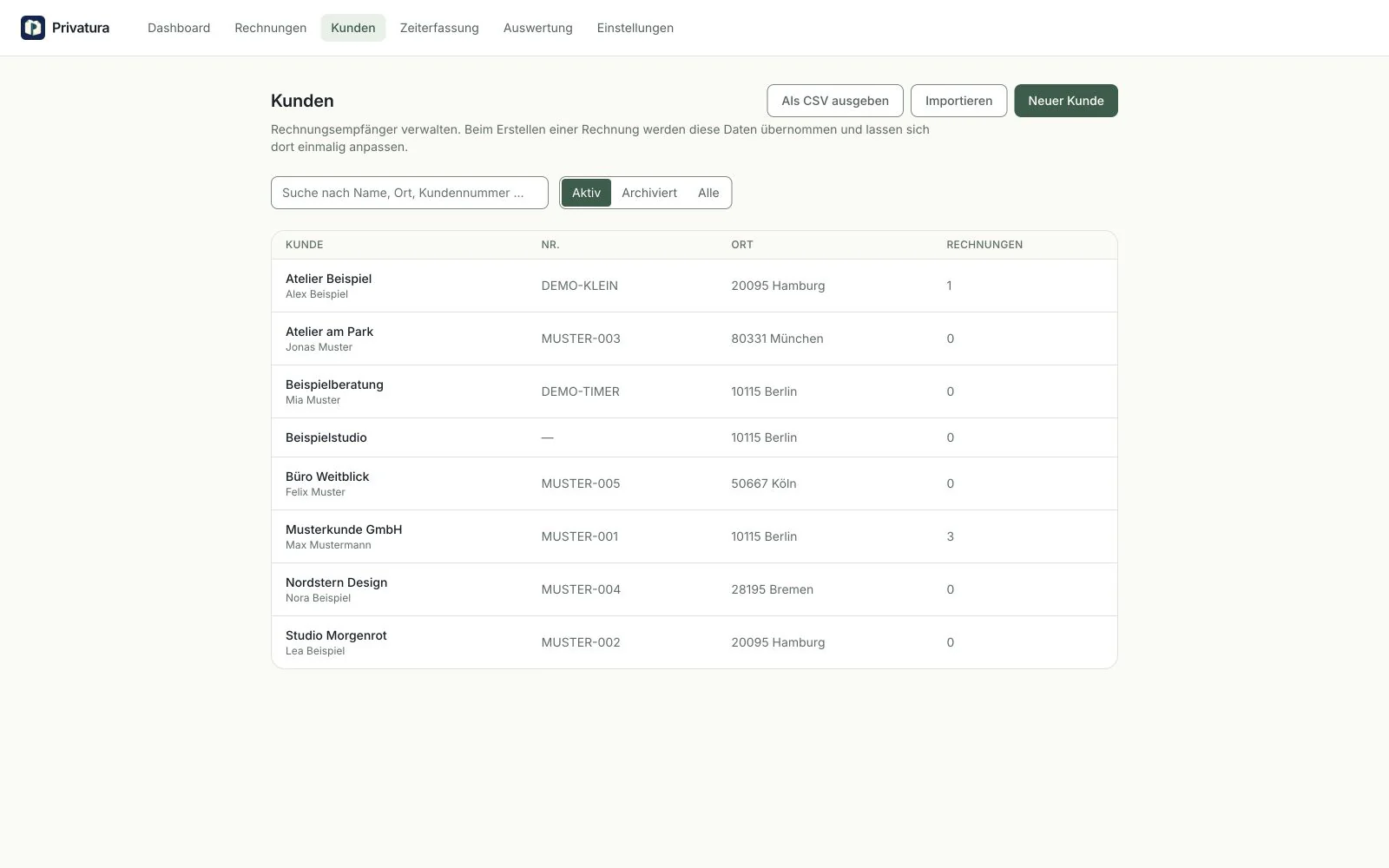Click the ORT column header
The width and height of the screenshot is (1389, 868).
point(742,245)
